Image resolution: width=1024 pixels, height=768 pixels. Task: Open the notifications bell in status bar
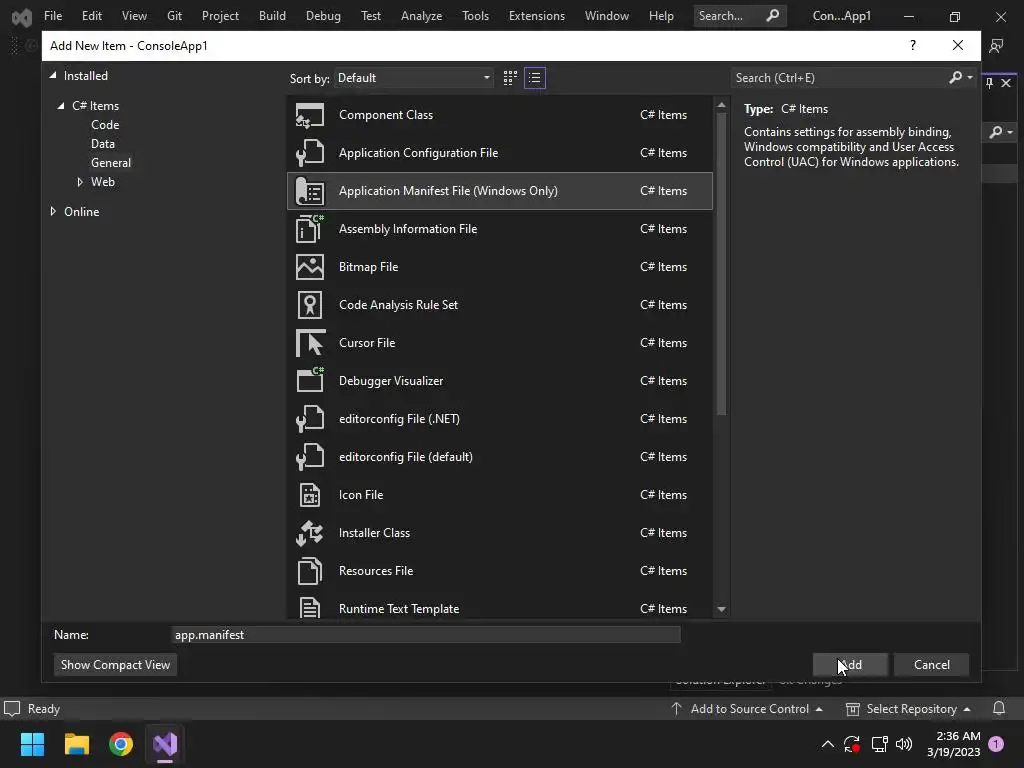[999, 709]
